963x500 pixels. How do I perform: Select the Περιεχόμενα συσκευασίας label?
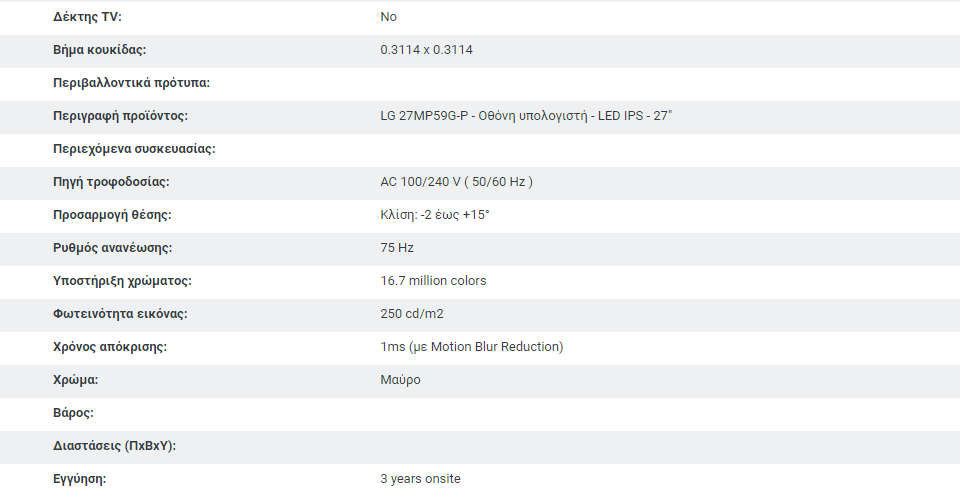[134, 149]
